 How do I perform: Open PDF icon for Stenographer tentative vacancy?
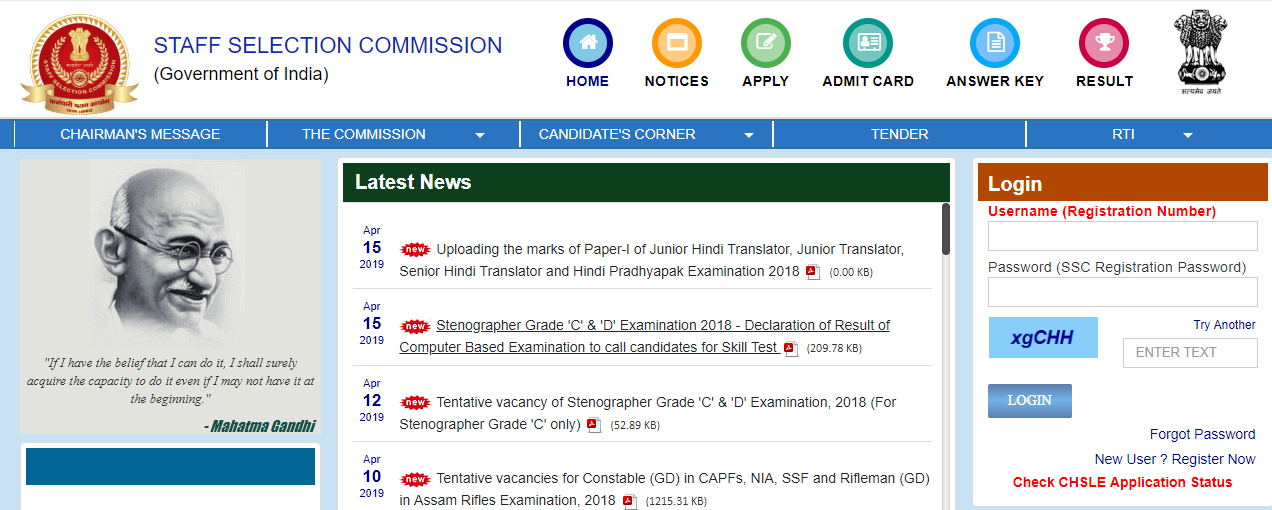(594, 425)
